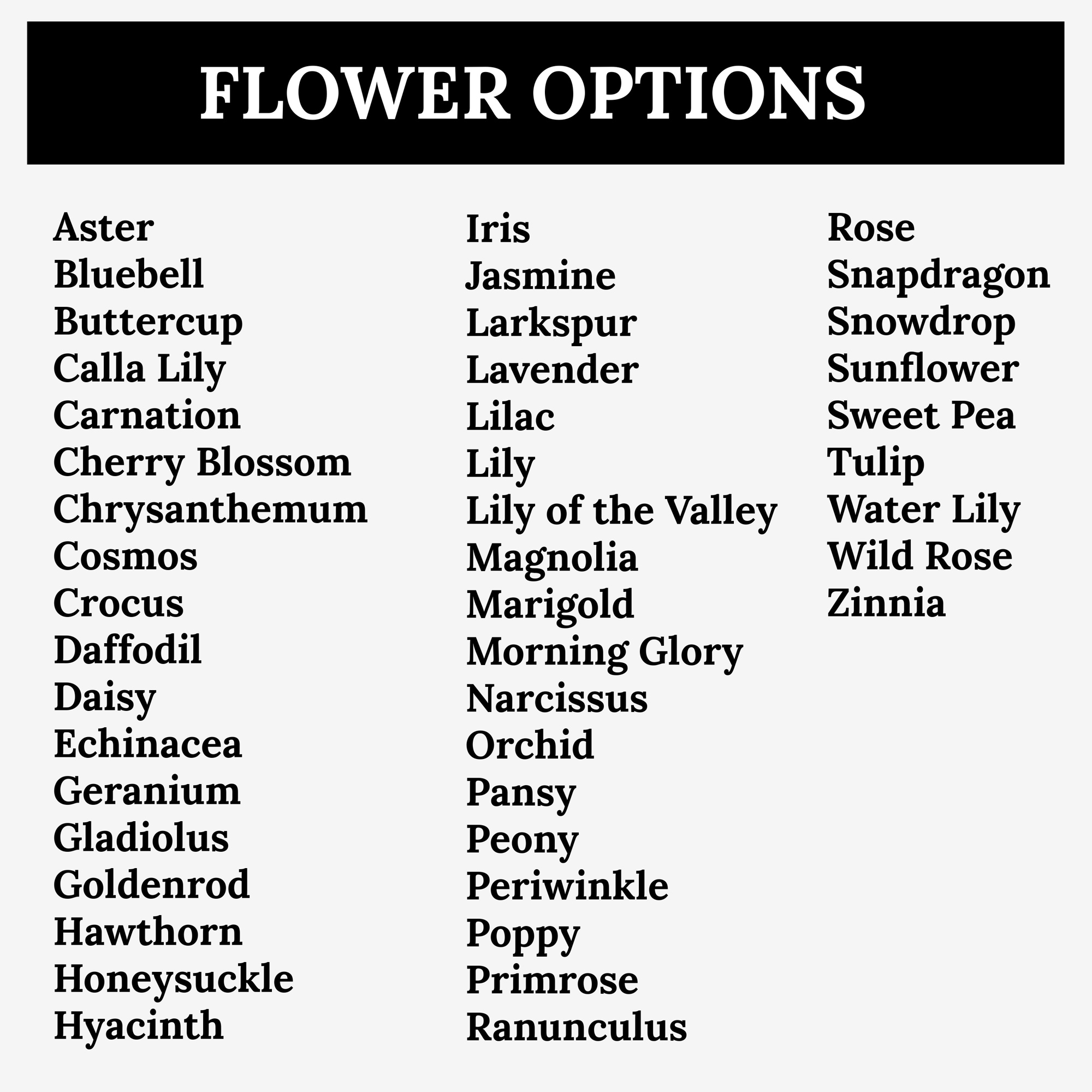Select Zinnia in the last column
The width and height of the screenshot is (1092, 1092).
886,603
